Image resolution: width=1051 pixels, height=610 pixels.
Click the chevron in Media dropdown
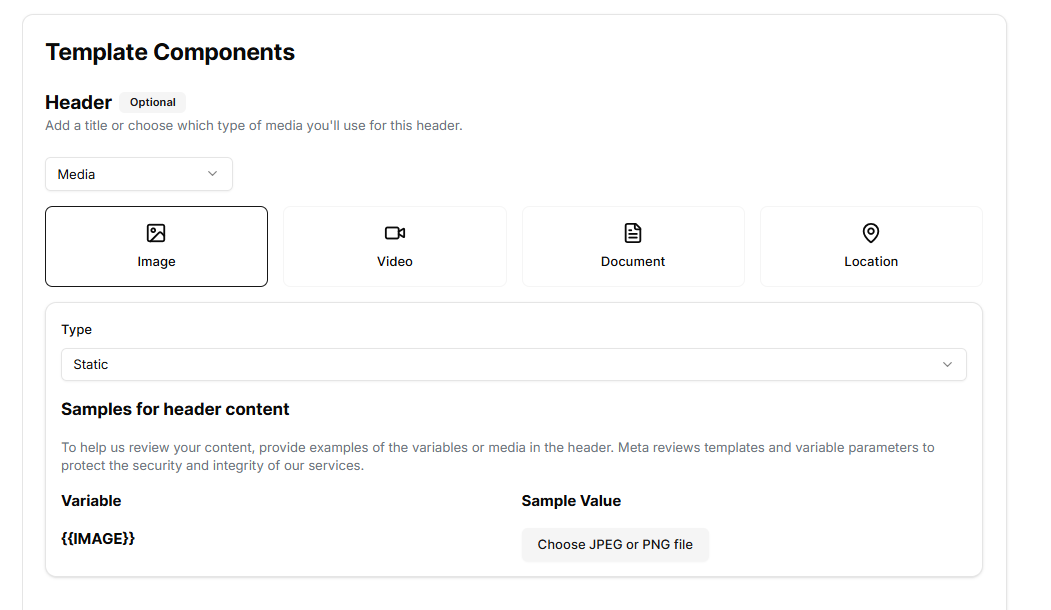point(212,174)
